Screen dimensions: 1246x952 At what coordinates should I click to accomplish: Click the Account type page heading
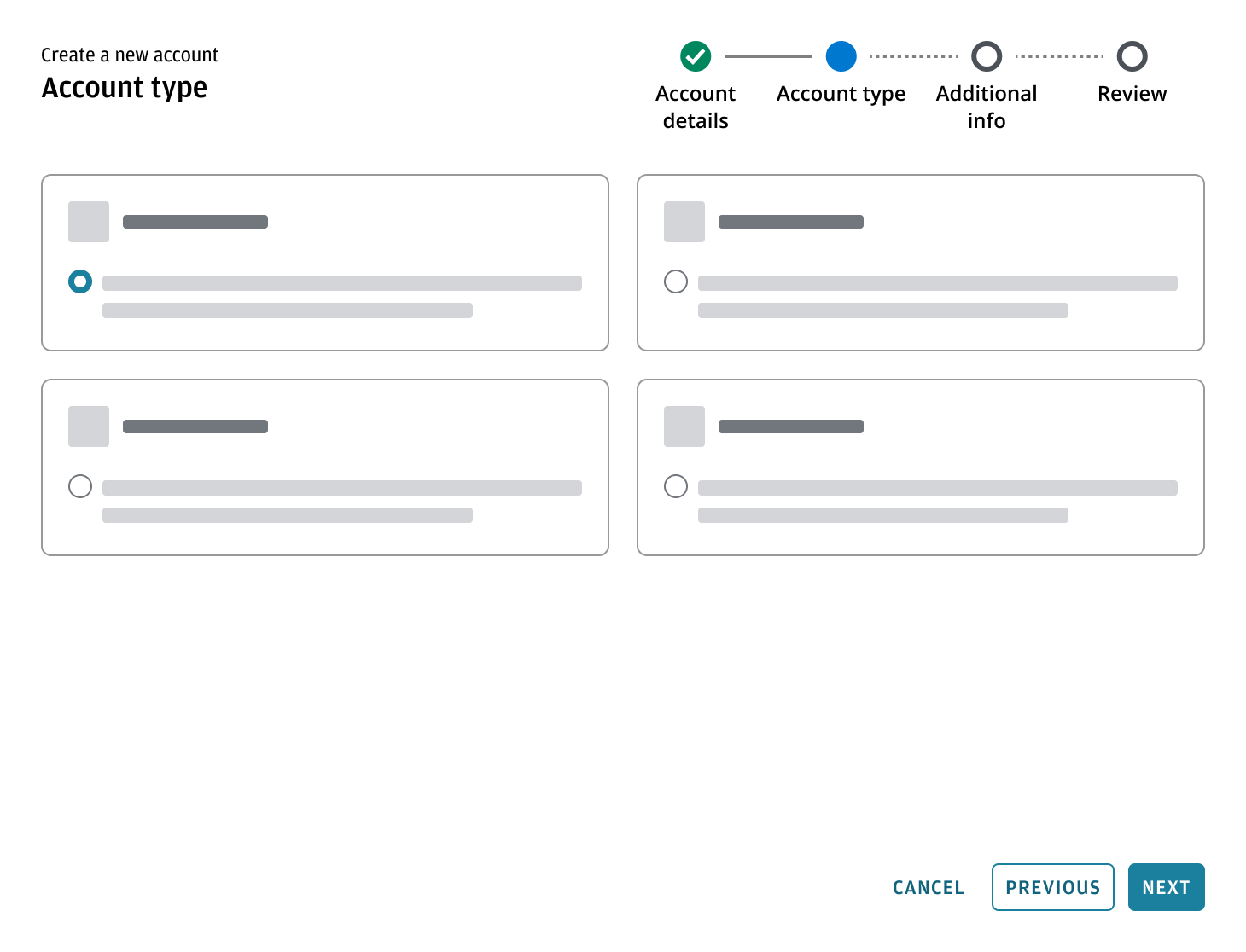124,87
